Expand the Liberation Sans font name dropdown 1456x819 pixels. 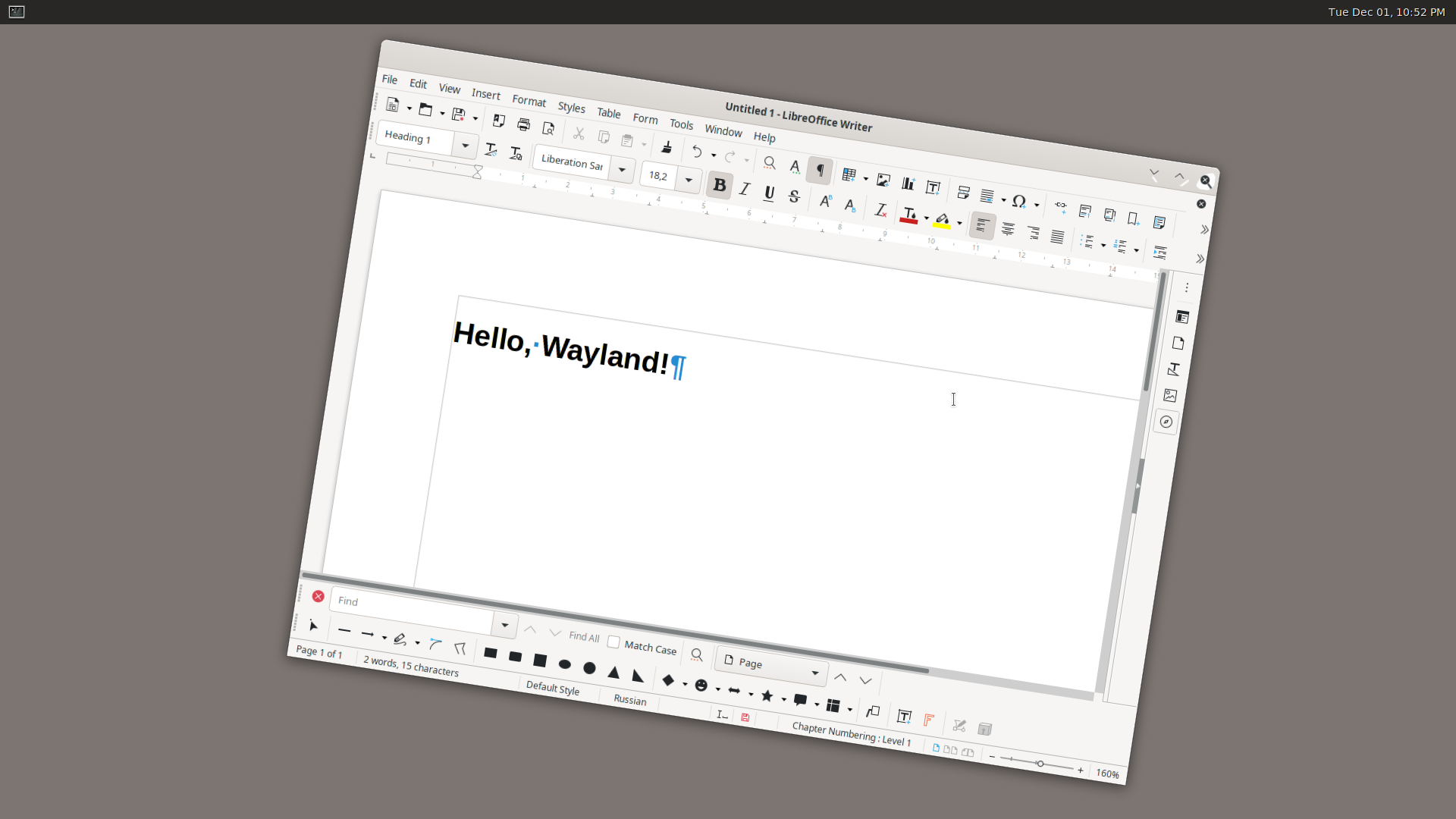[x=622, y=170]
